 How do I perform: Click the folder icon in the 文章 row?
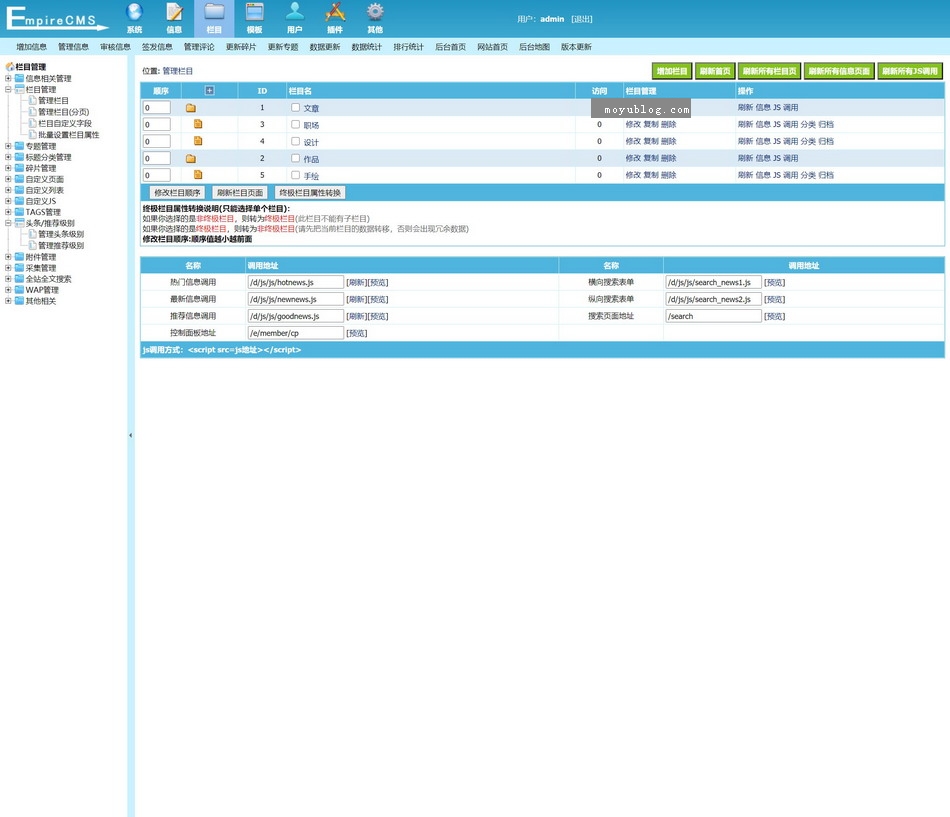point(191,108)
